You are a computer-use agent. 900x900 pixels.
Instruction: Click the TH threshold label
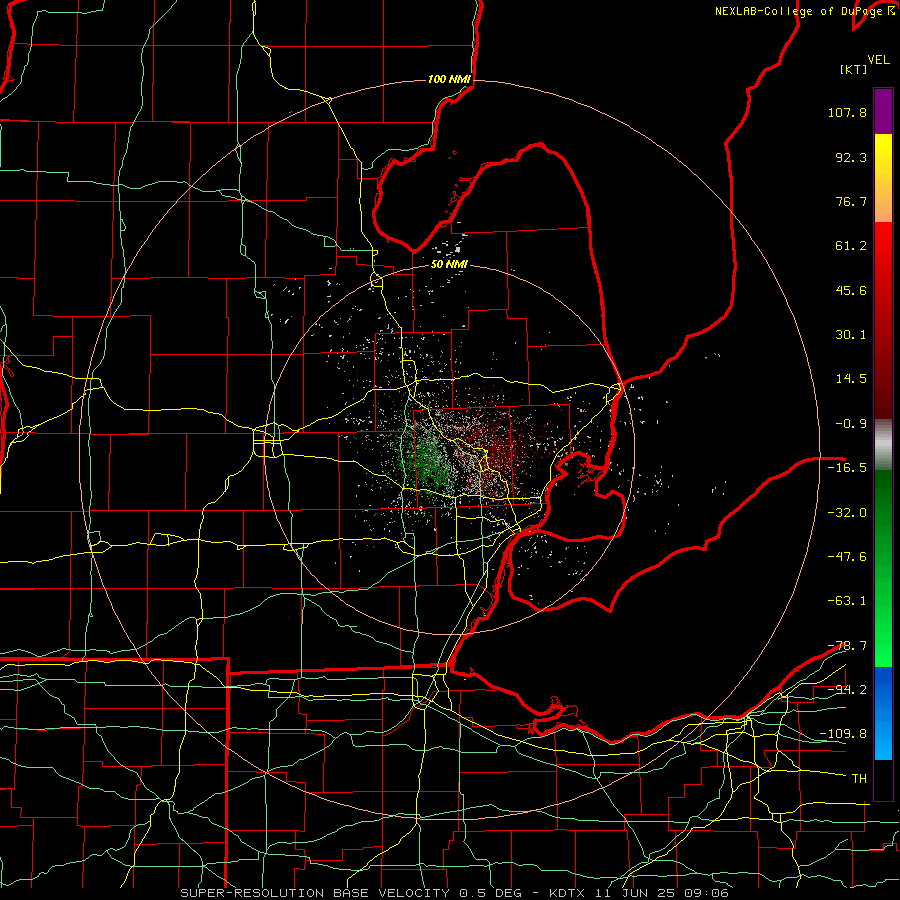pos(859,779)
